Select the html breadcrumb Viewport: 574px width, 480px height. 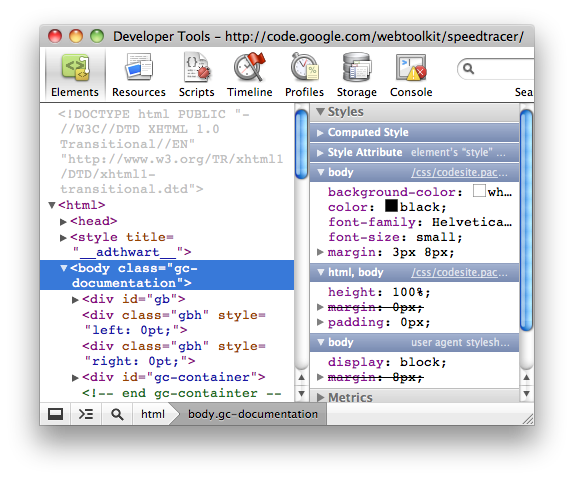(153, 414)
